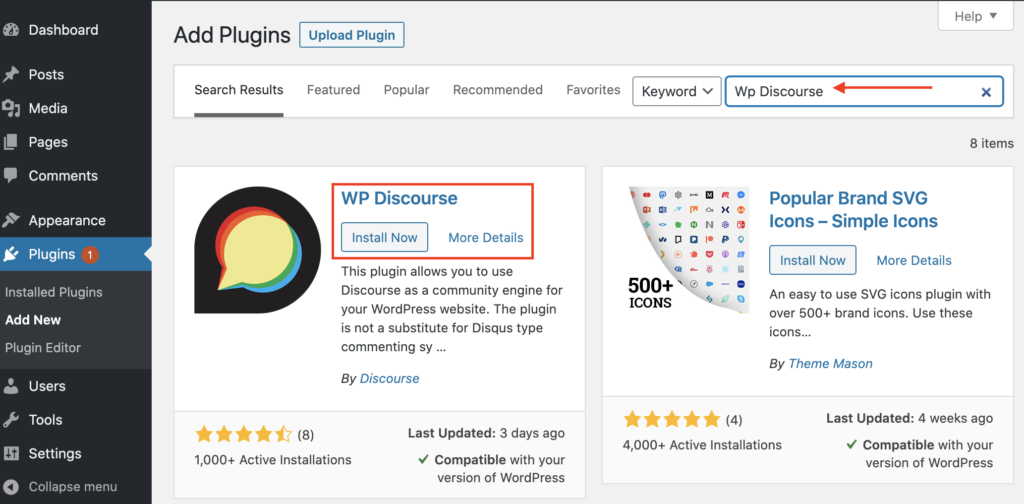The height and width of the screenshot is (504, 1024).
Task: Click the Dashboard gauge icon
Action: click(x=10, y=30)
